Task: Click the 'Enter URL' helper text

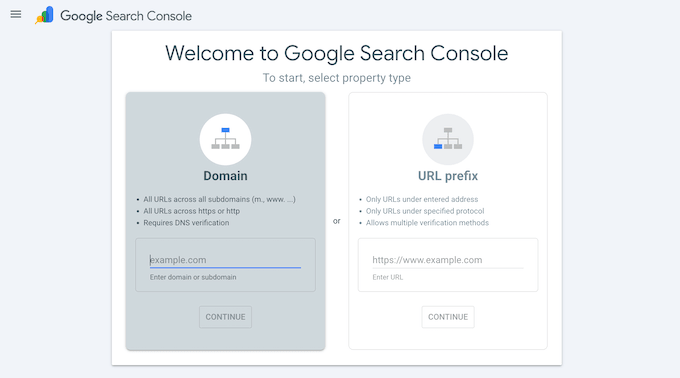Action: point(388,277)
